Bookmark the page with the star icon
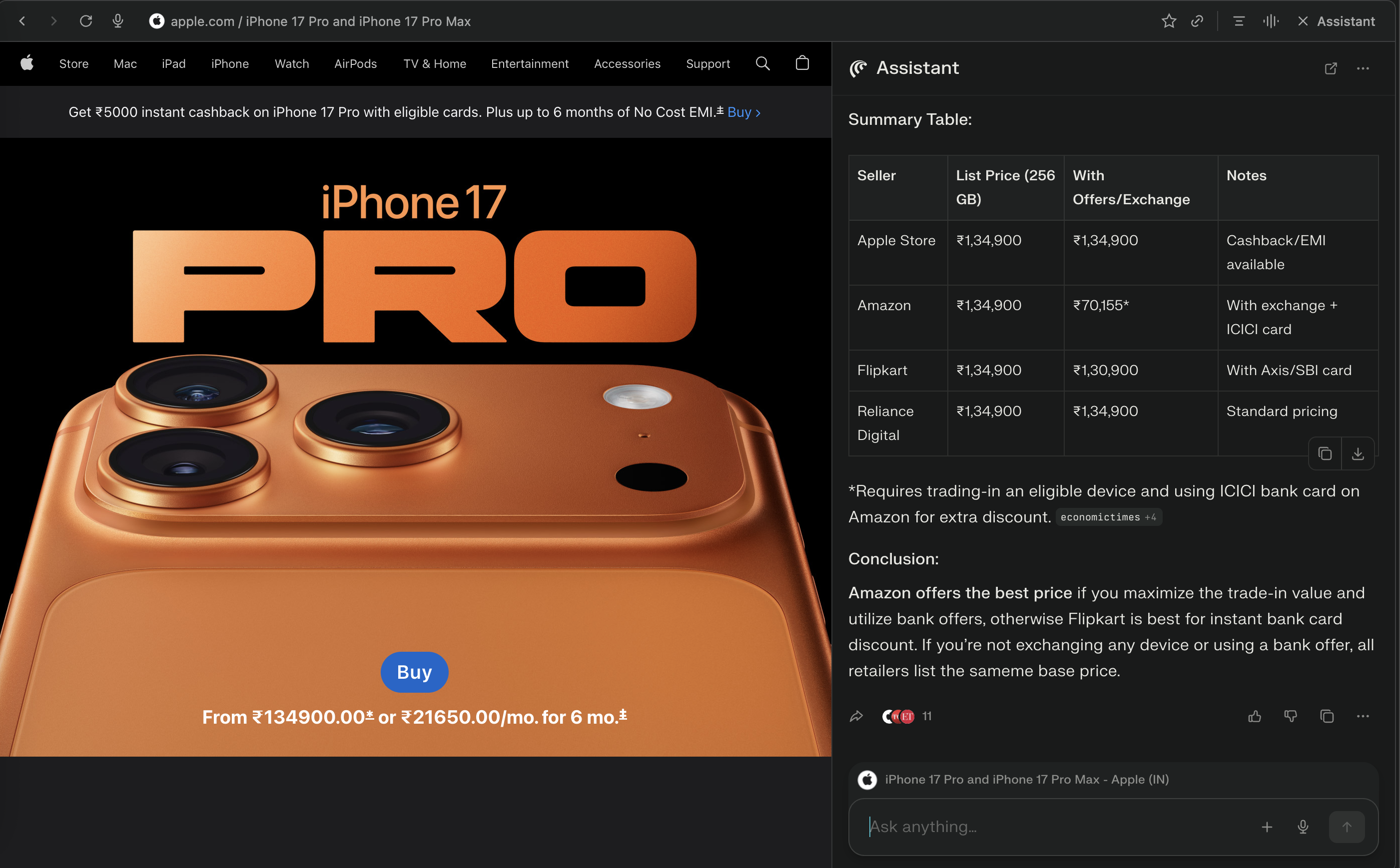Viewport: 1400px width, 868px height. pyautogui.click(x=1169, y=21)
